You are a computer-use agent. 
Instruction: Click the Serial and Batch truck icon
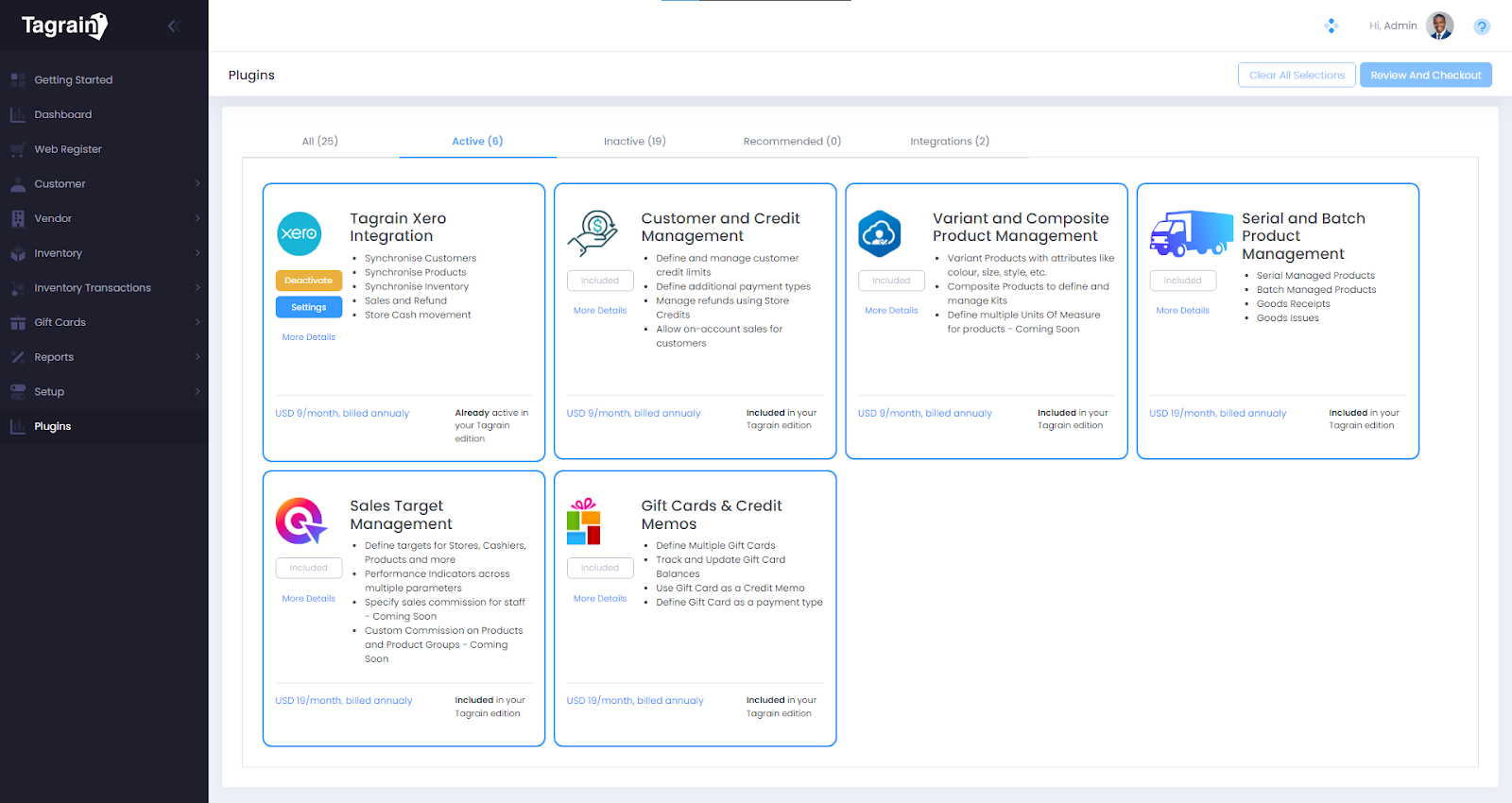[1191, 233]
